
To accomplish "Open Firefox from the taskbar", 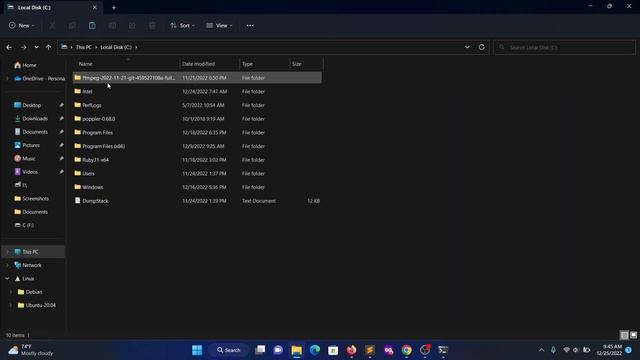I will [x=351, y=350].
